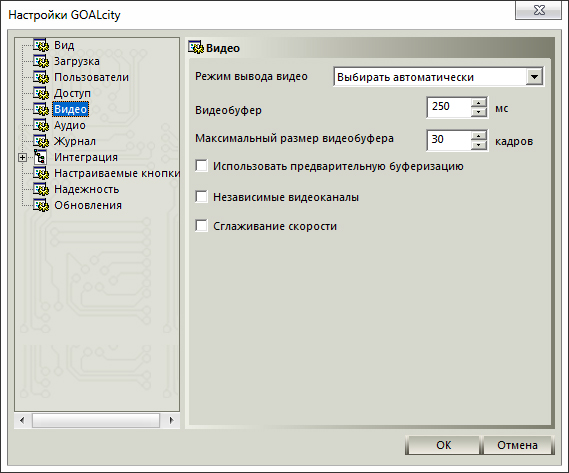Click the settings icon beside Журнал
This screenshot has height=473, width=569.
(41, 141)
